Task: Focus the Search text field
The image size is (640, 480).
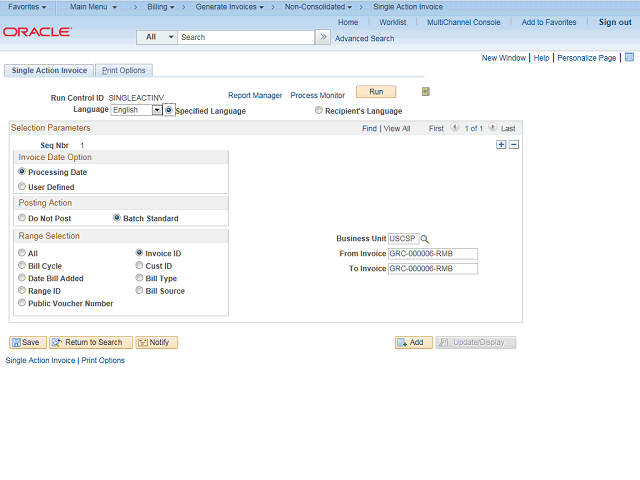Action: click(x=246, y=37)
